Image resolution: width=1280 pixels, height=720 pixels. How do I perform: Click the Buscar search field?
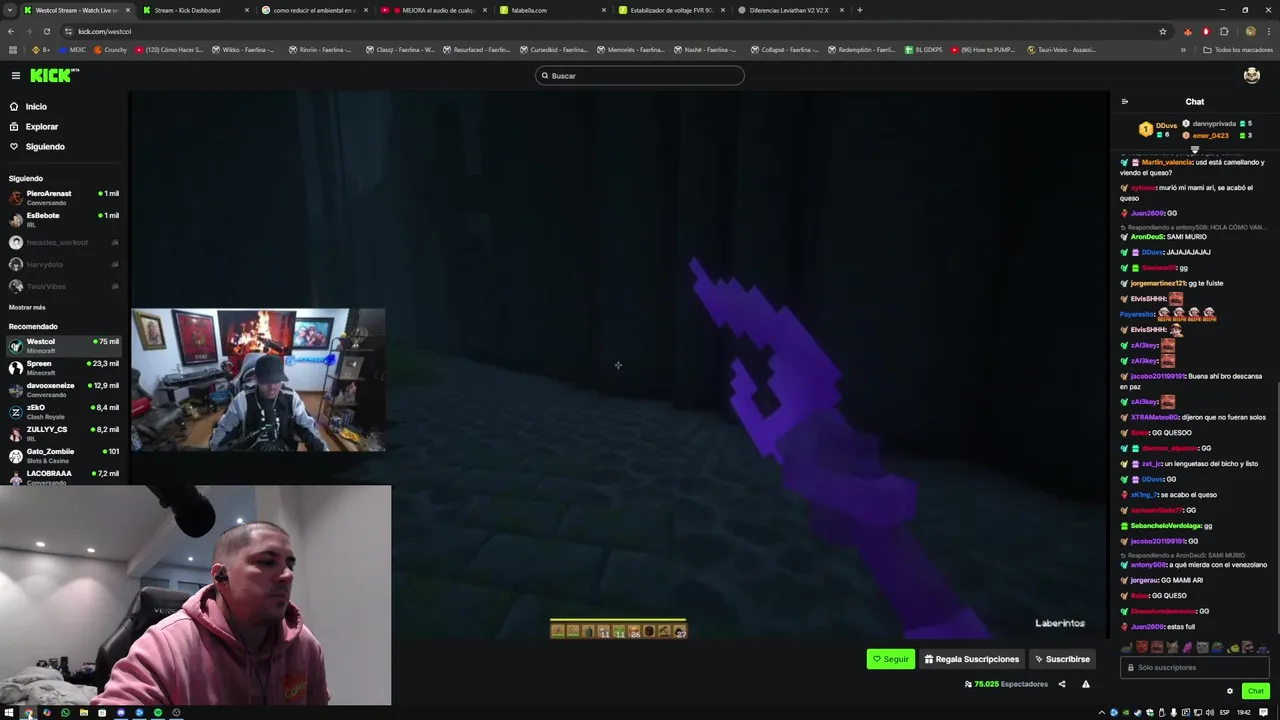click(x=640, y=76)
